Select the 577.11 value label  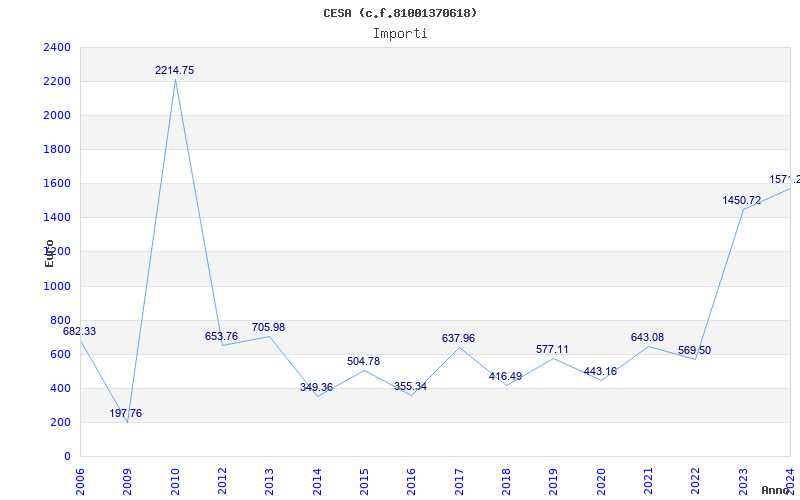(552, 349)
